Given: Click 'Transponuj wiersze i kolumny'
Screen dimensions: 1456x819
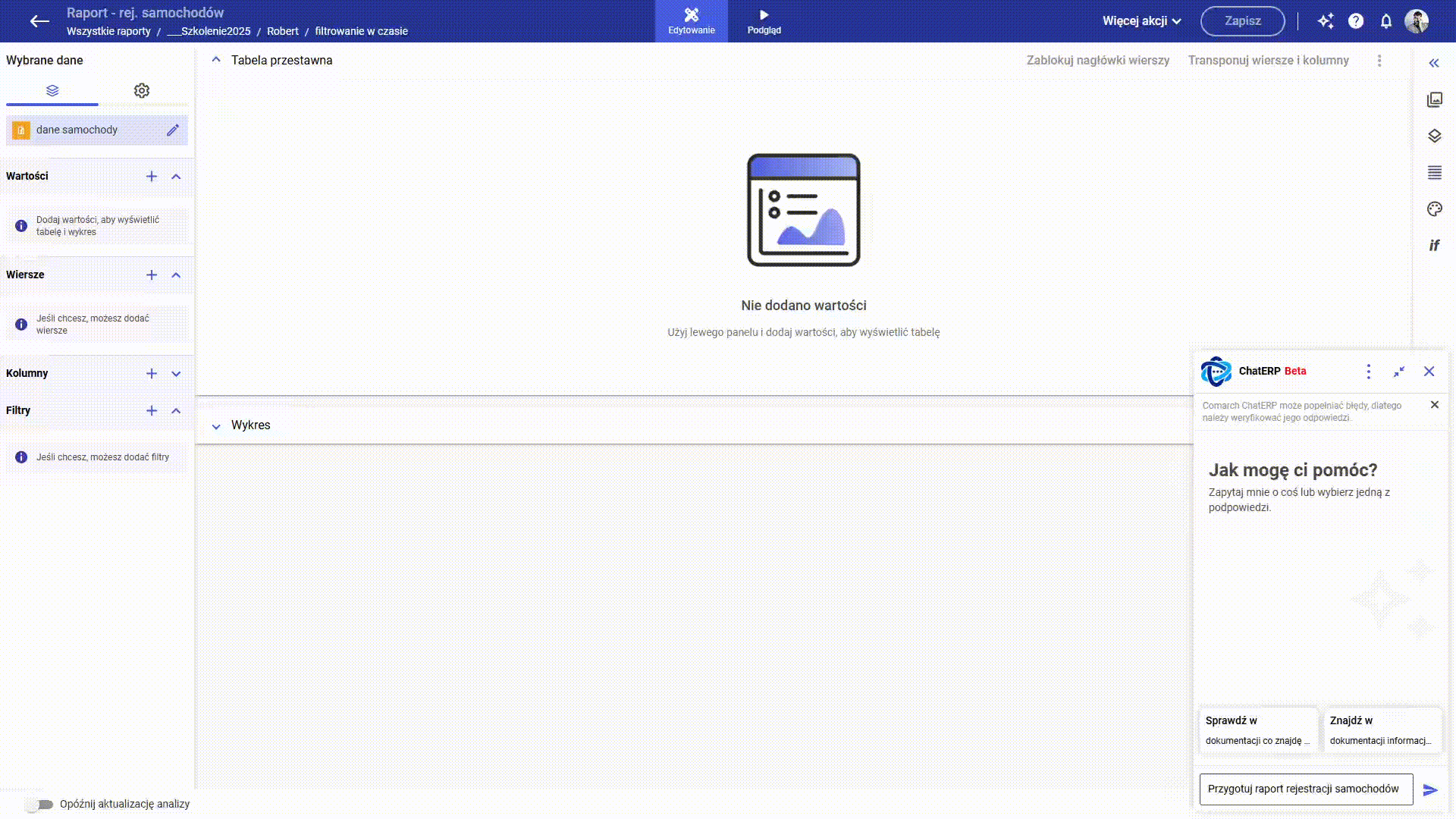Looking at the screenshot, I should pyautogui.click(x=1268, y=61).
